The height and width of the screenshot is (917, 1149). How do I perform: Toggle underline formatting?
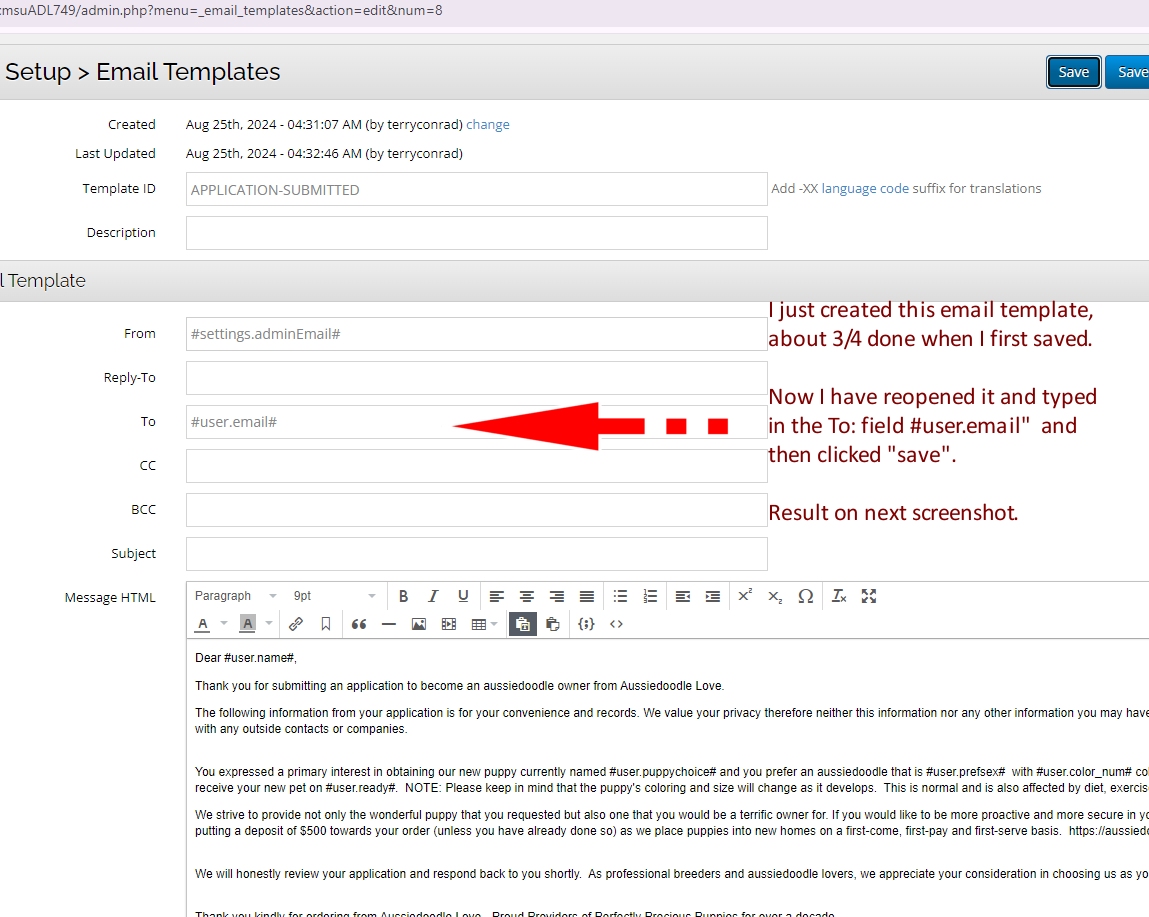(463, 596)
